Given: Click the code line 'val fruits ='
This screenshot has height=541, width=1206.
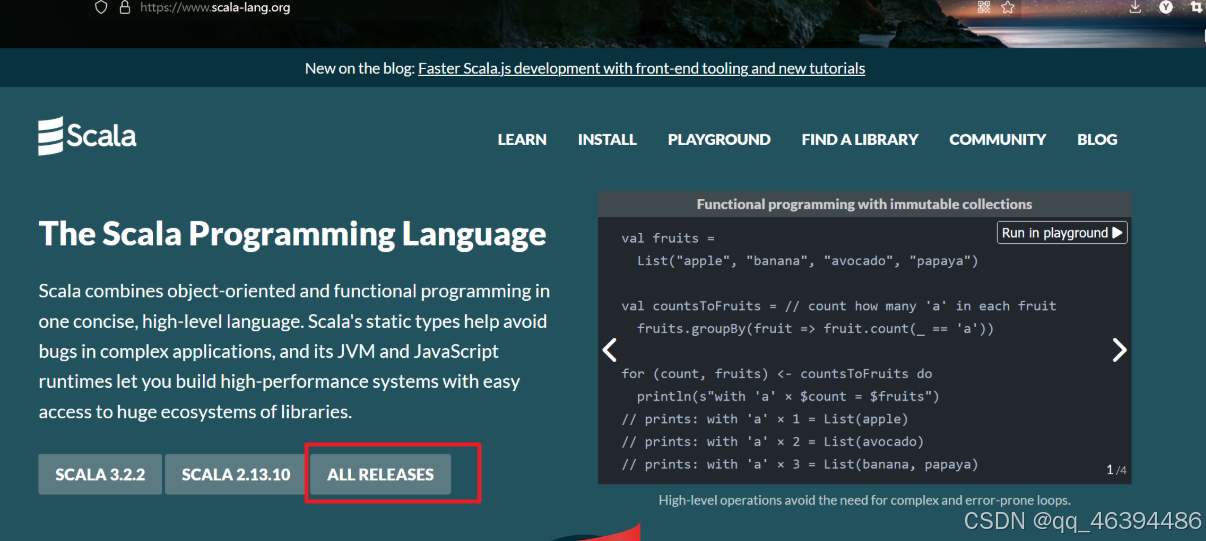Looking at the screenshot, I should tap(668, 238).
